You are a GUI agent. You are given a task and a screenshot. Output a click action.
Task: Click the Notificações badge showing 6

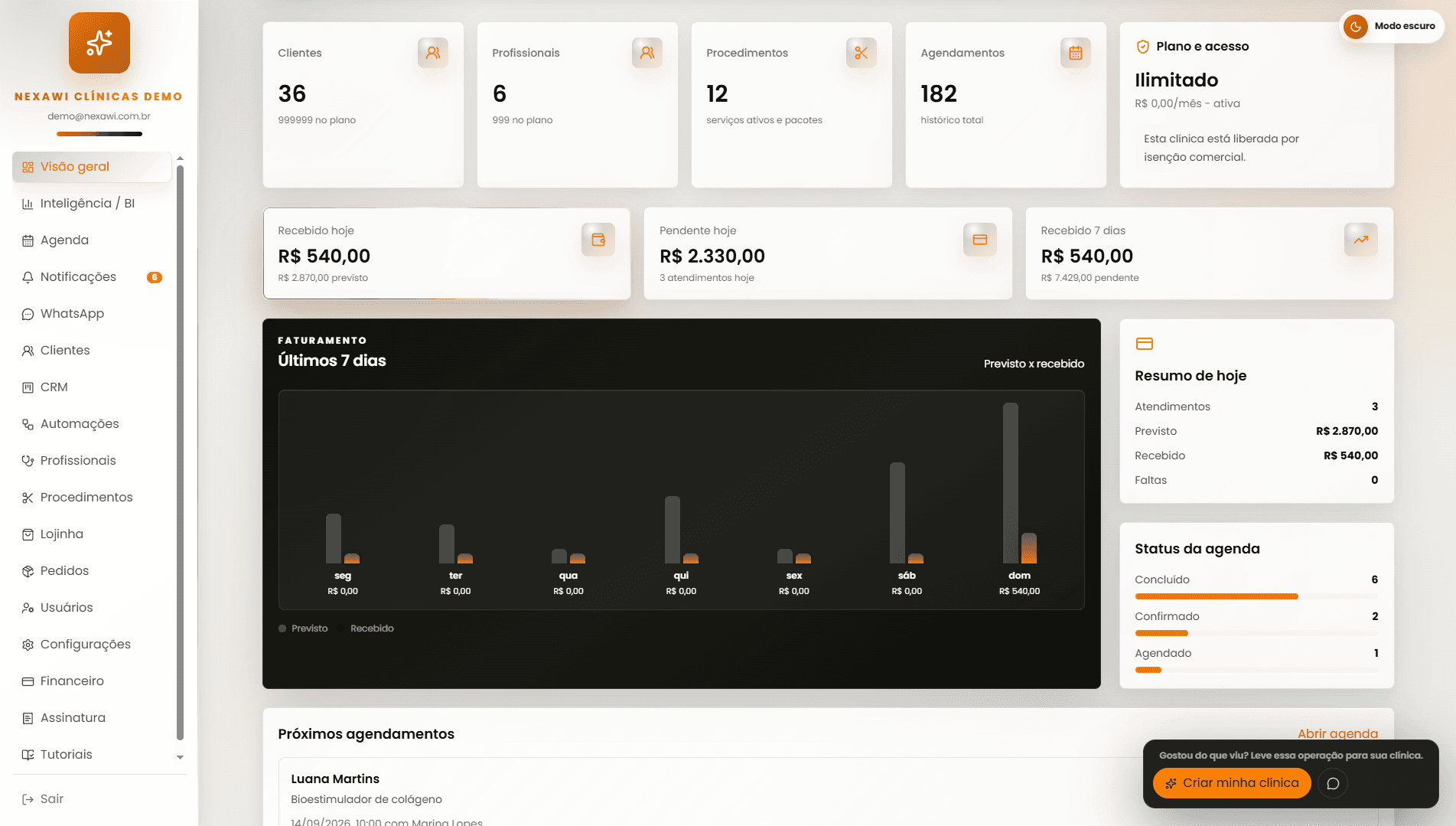pos(155,277)
